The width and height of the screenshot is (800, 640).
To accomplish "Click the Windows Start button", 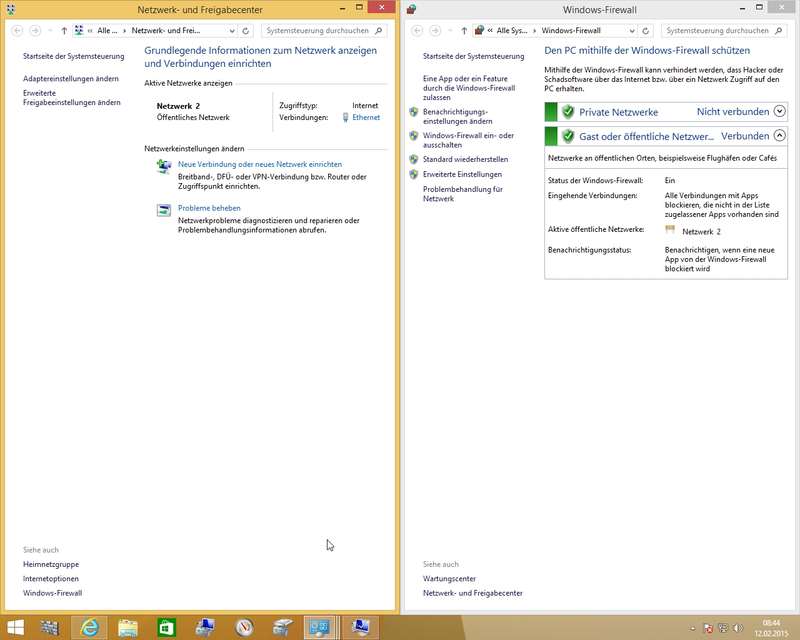I will tap(19, 627).
